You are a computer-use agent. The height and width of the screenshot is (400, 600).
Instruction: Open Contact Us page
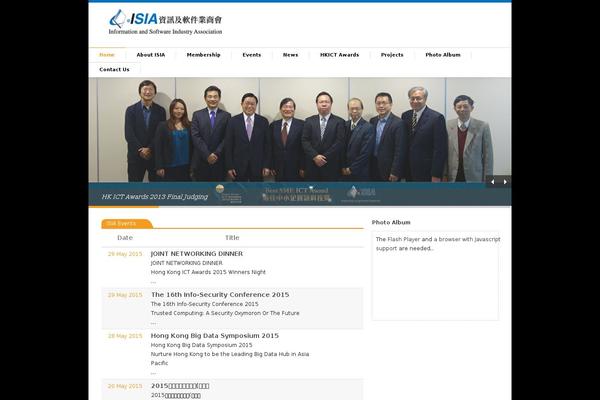(114, 69)
